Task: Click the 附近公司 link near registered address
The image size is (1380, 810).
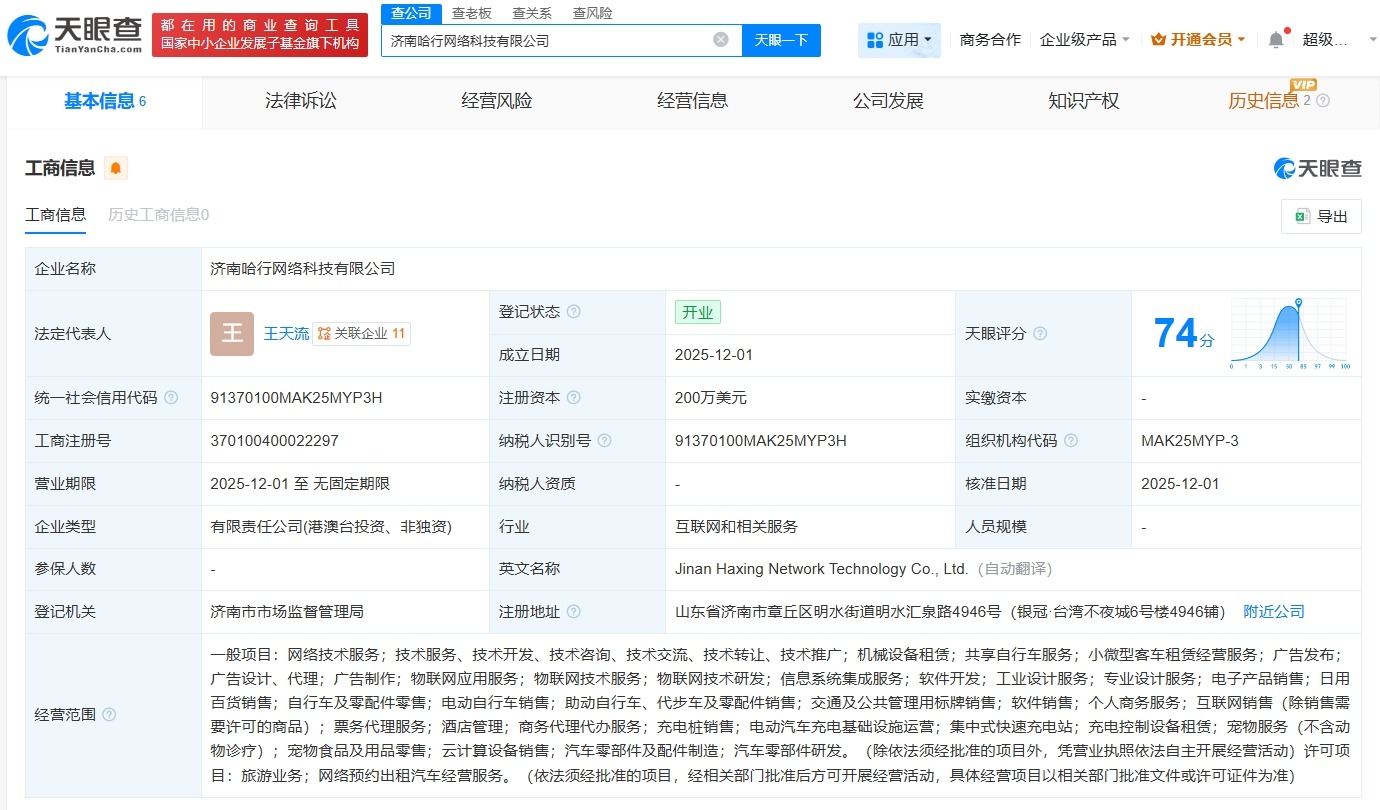Action: pyautogui.click(x=1274, y=611)
